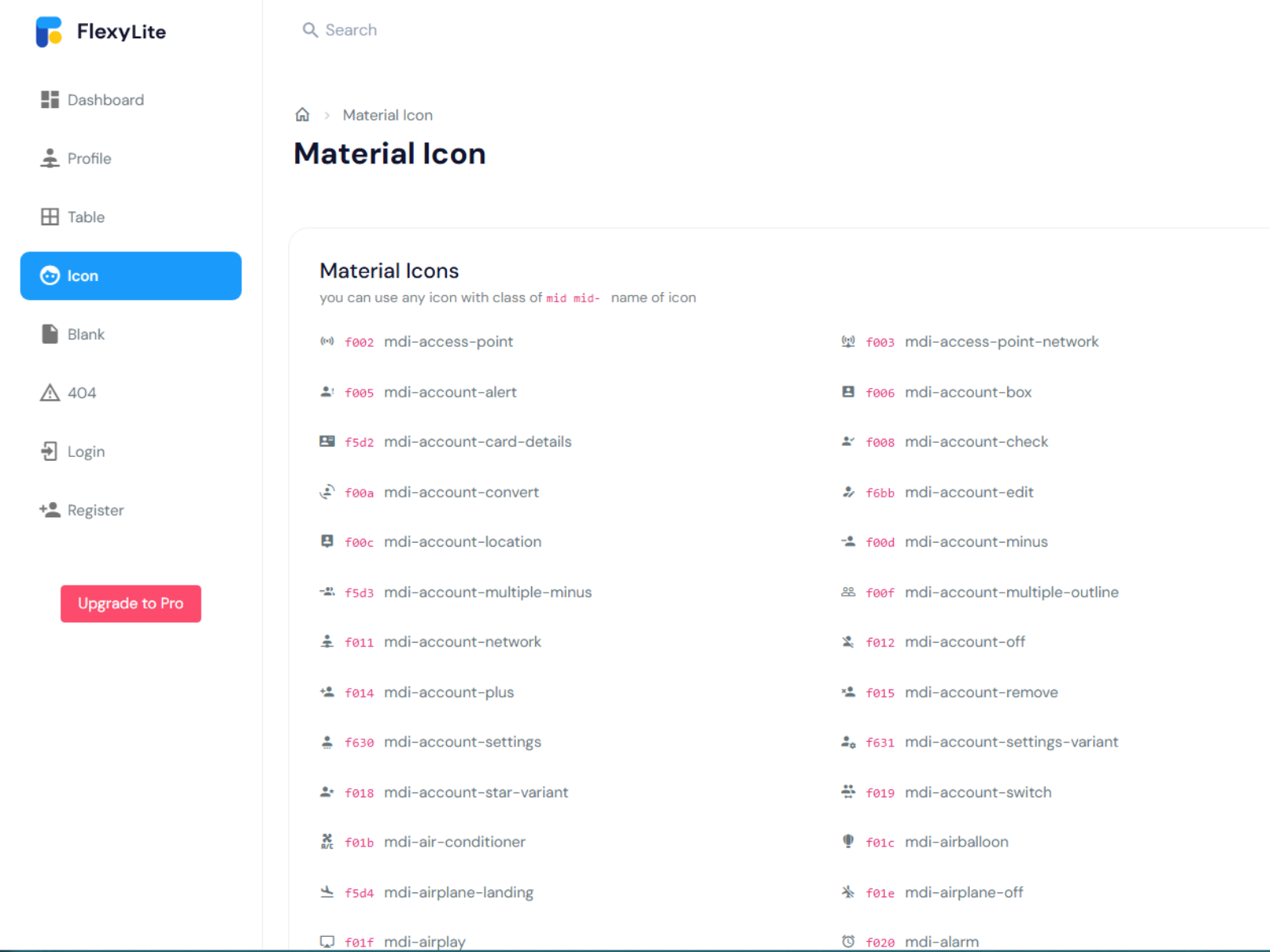Click the mdi-account-convert name text
Image resolution: width=1270 pixels, height=952 pixels.
(461, 492)
